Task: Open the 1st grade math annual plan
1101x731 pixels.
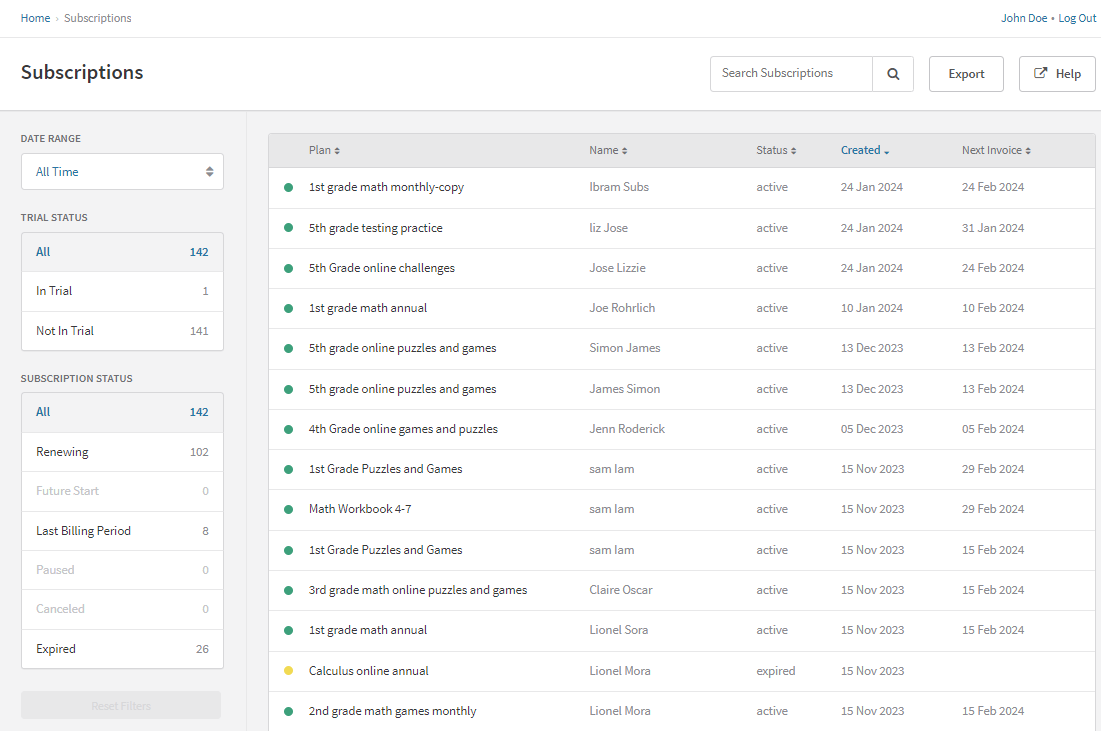Action: click(x=366, y=307)
